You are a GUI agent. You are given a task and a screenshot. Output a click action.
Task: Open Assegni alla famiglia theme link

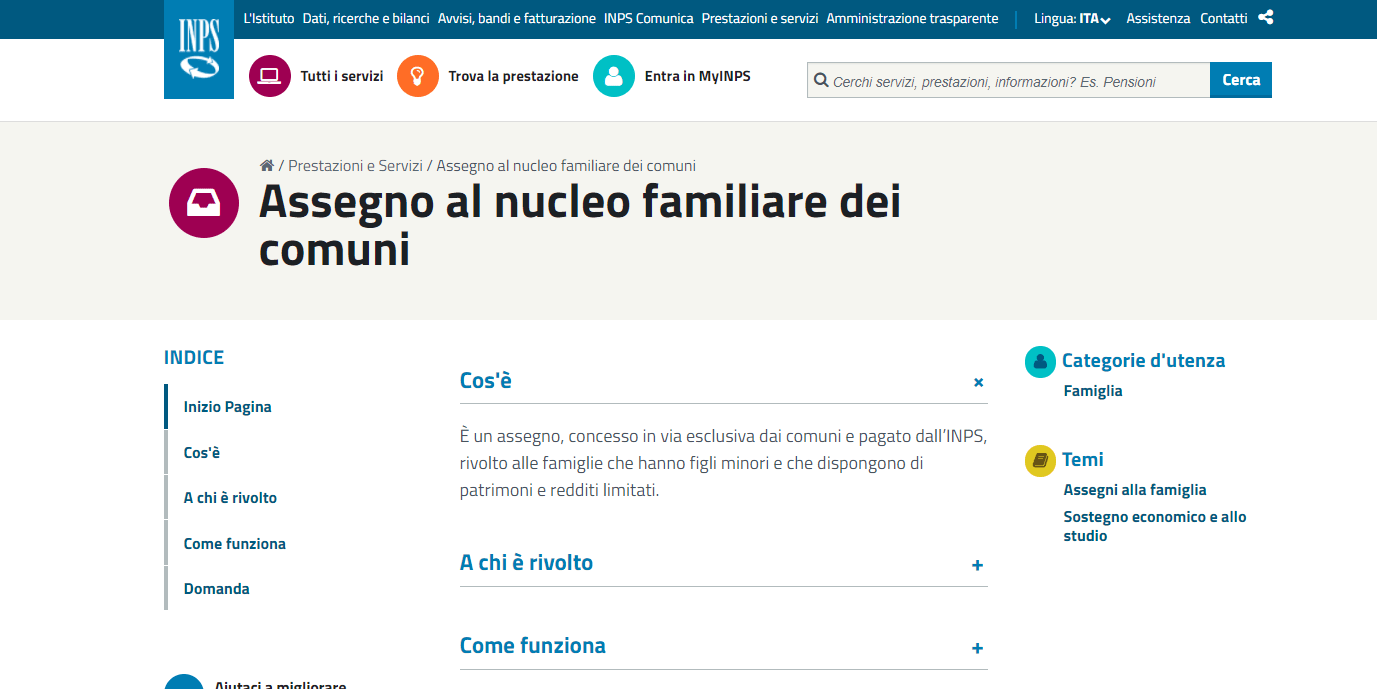[x=1135, y=490]
